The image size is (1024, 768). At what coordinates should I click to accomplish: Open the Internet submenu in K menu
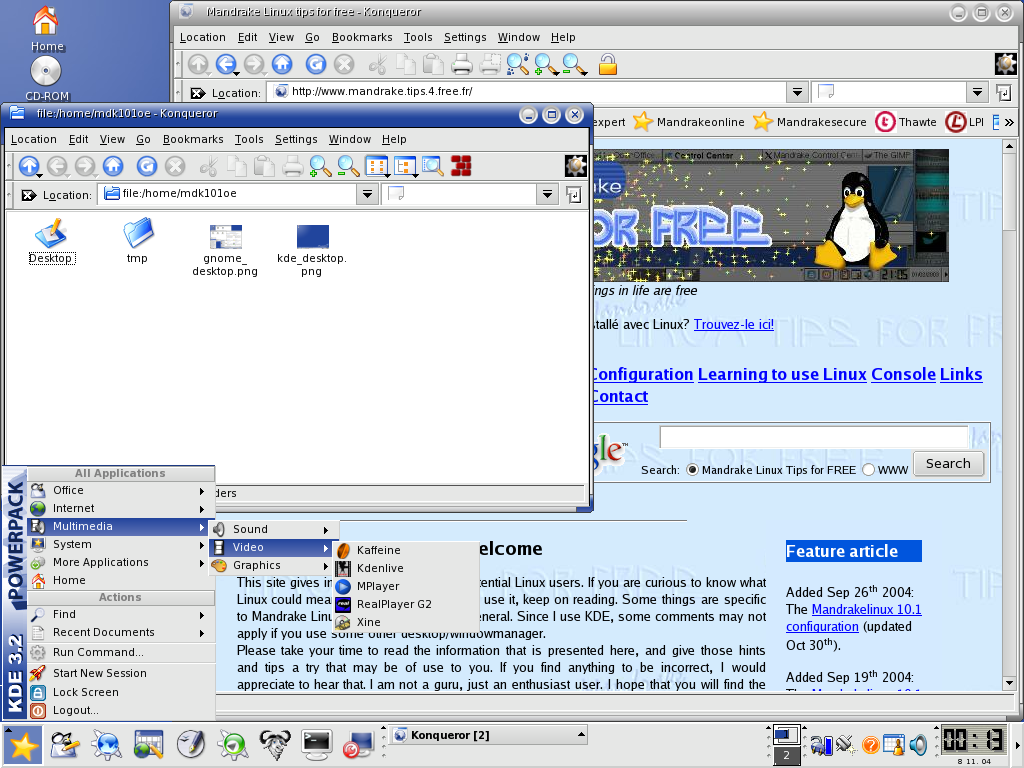tap(121, 508)
